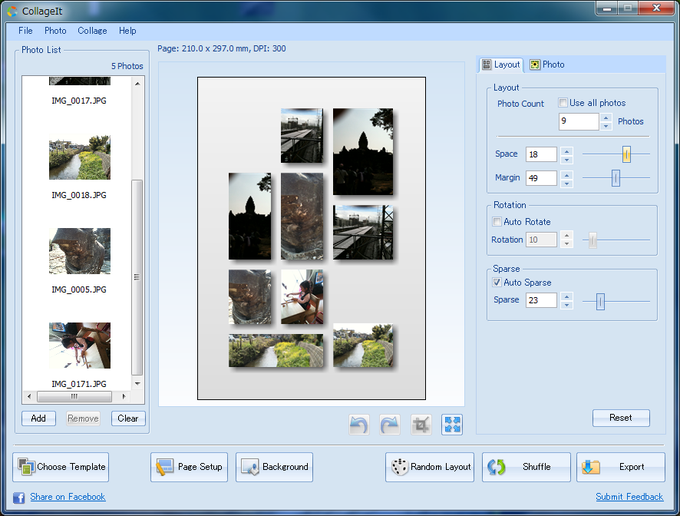Click the Sparse slider handle
Viewport: 680px width, 516px height.
[x=600, y=301]
